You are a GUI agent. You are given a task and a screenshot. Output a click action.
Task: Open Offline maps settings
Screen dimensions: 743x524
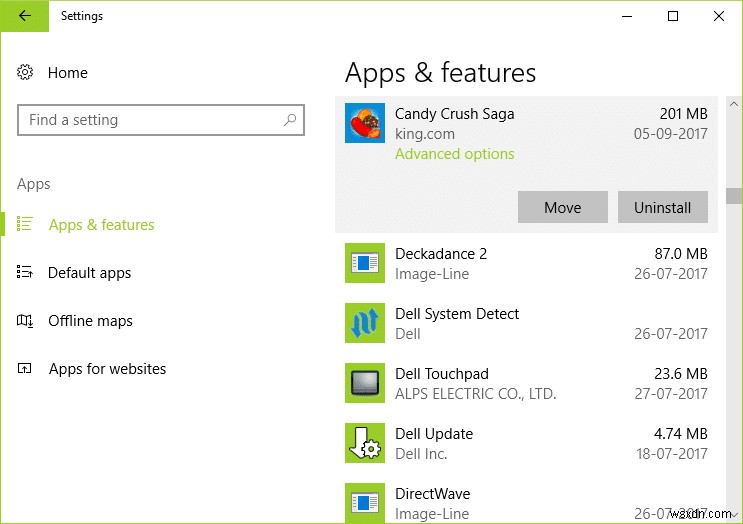pyautogui.click(x=91, y=321)
